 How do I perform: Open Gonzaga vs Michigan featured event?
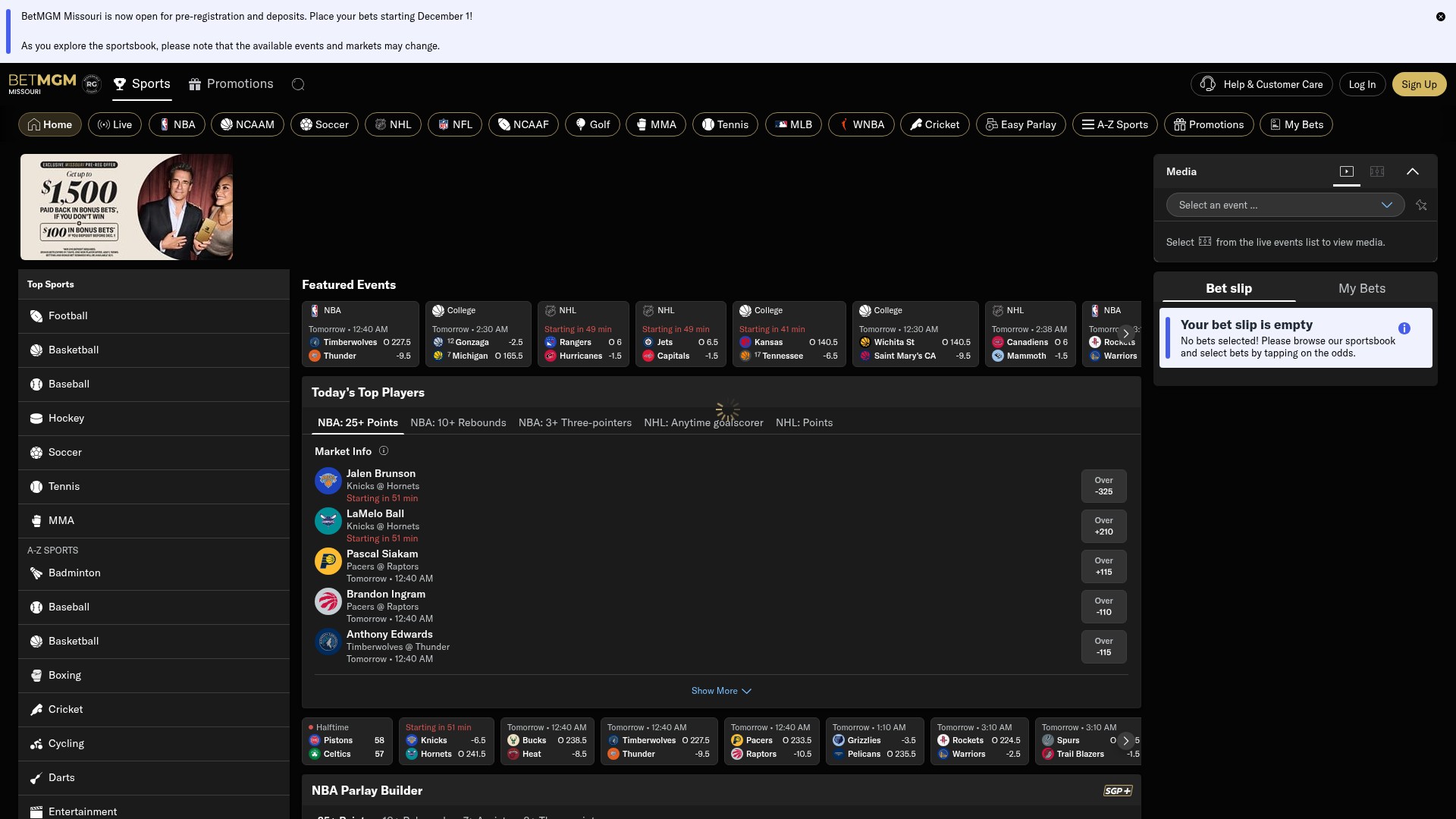pos(478,334)
